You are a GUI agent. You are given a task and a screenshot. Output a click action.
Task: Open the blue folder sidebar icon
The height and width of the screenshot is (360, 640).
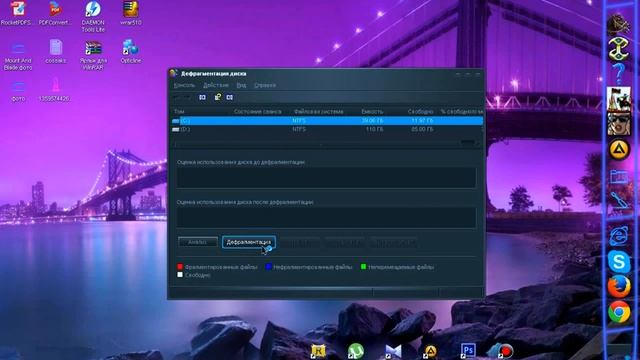click(x=619, y=176)
